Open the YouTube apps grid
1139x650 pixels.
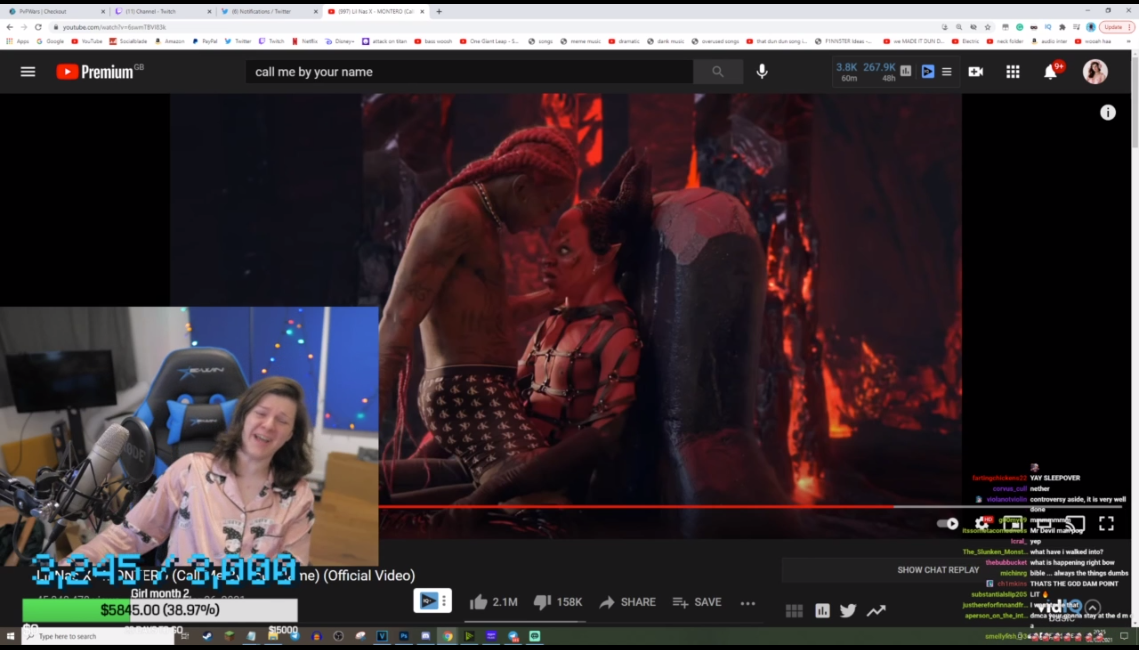pos(1013,71)
